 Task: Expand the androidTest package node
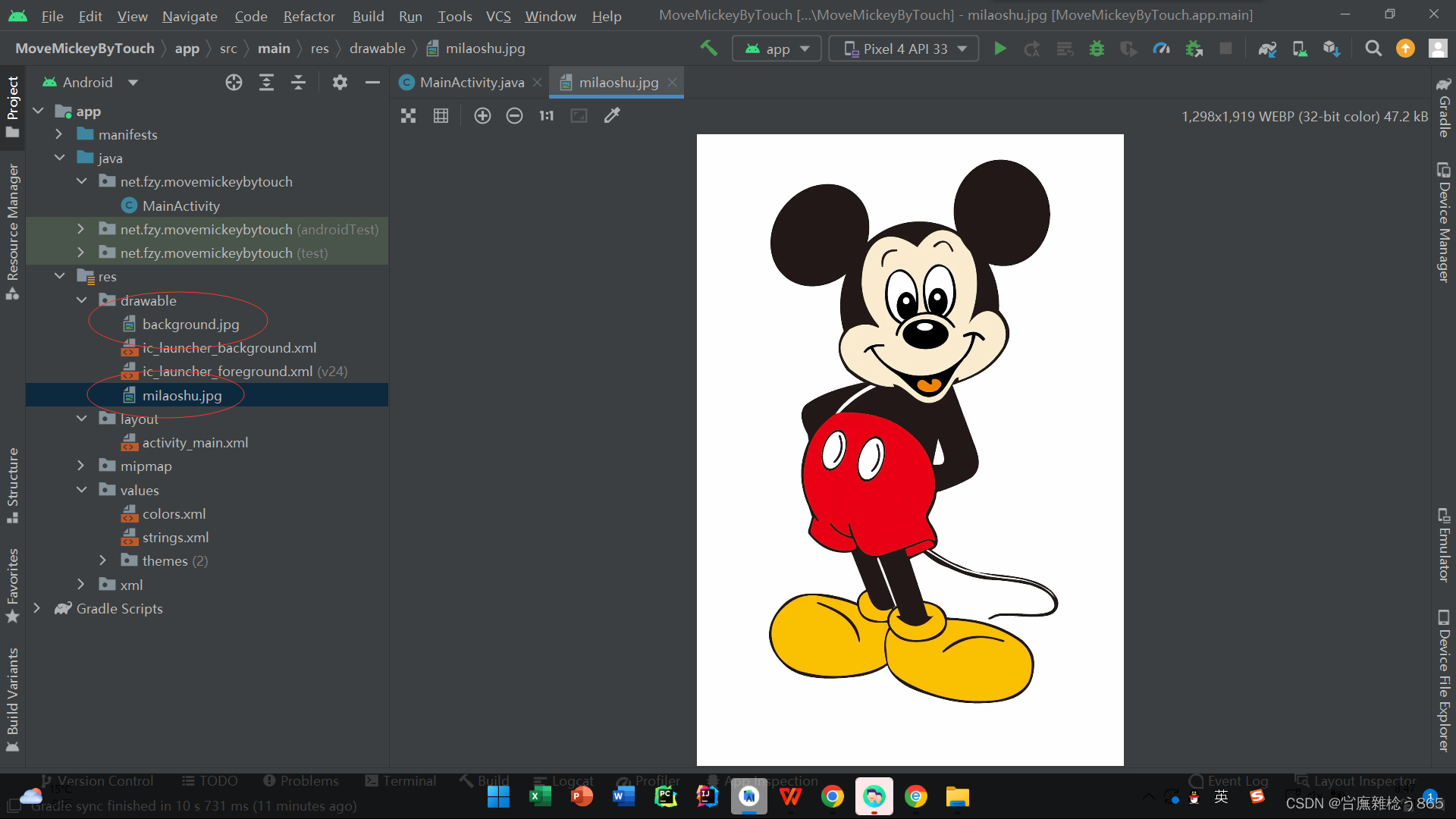[81, 230]
